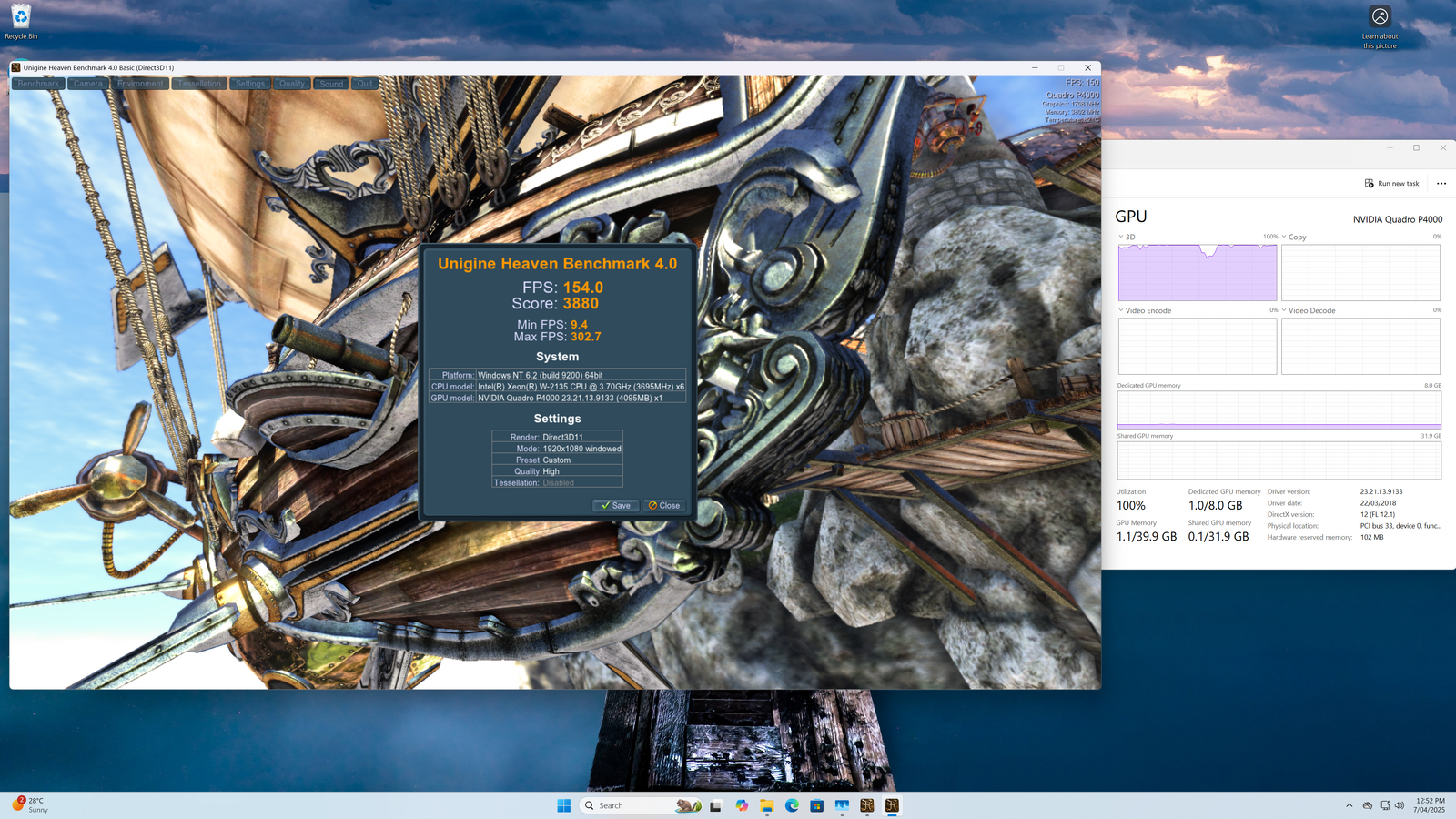
Task: Close the Heaven benchmark results dialog
Action: (x=664, y=505)
